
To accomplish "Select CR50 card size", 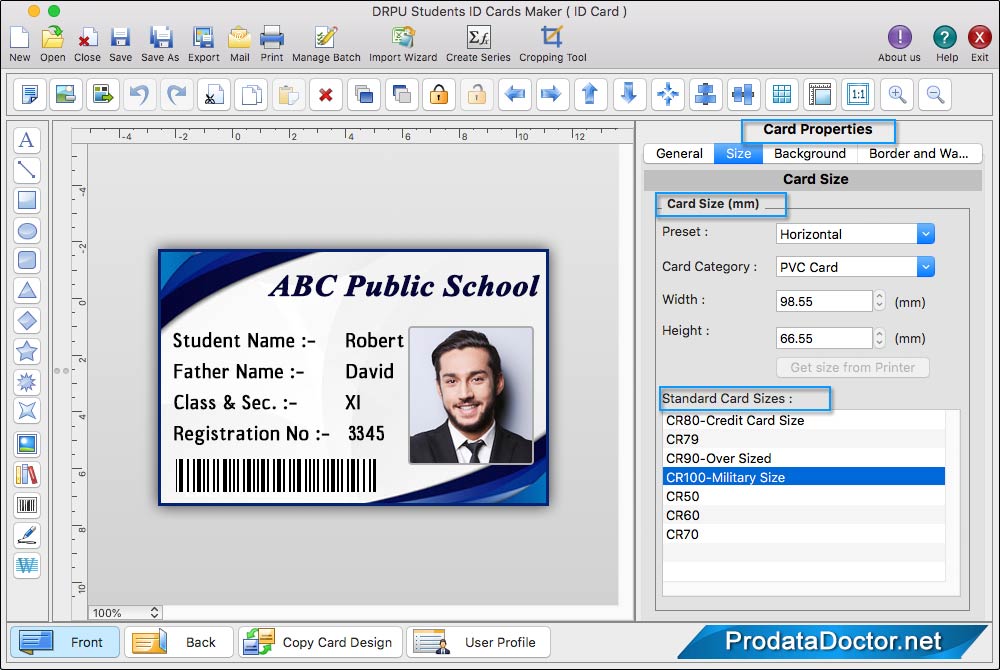I will coord(804,496).
